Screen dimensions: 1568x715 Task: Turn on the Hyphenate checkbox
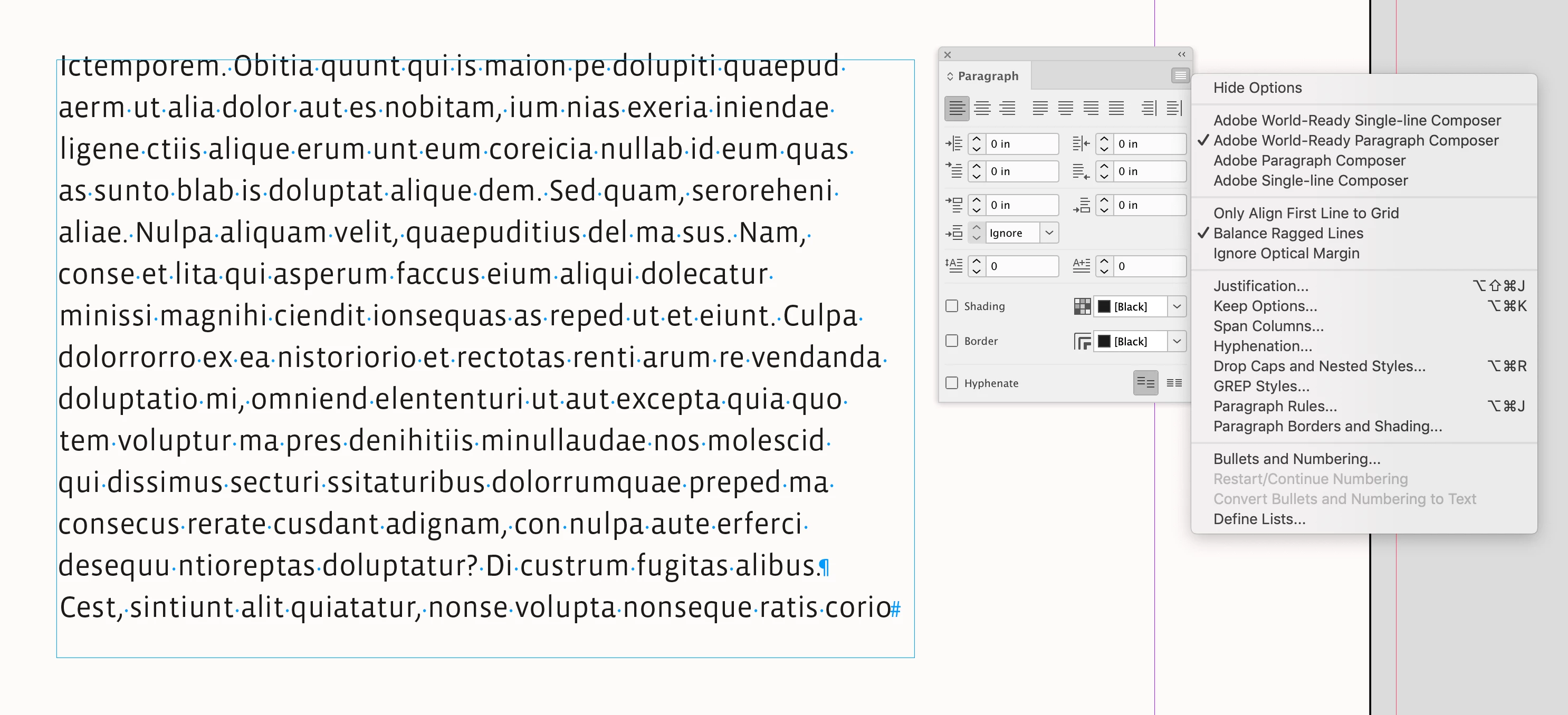(951, 383)
